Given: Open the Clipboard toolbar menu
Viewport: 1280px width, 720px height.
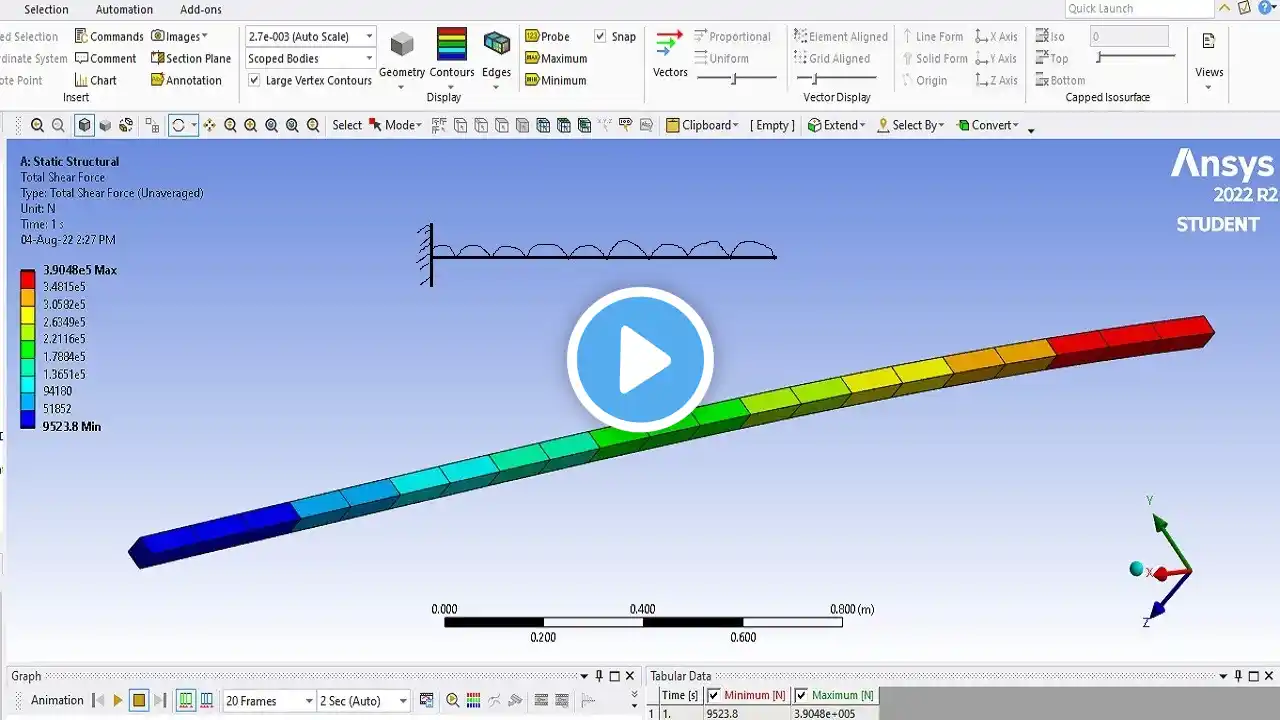Looking at the screenshot, I should tap(703, 125).
